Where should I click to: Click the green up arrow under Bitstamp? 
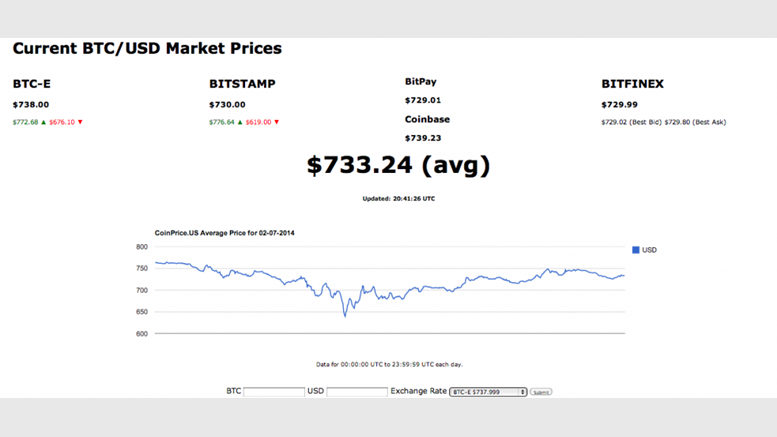point(240,122)
